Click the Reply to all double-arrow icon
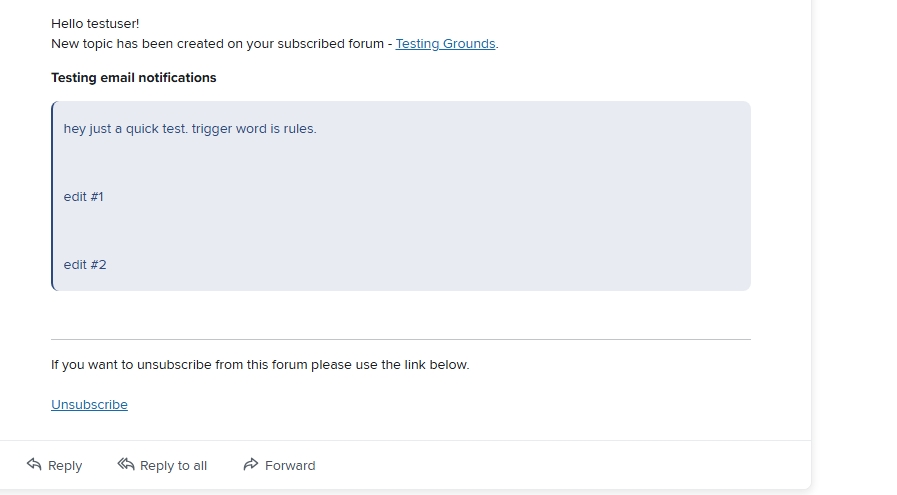Image resolution: width=897 pixels, height=495 pixels. (x=126, y=464)
